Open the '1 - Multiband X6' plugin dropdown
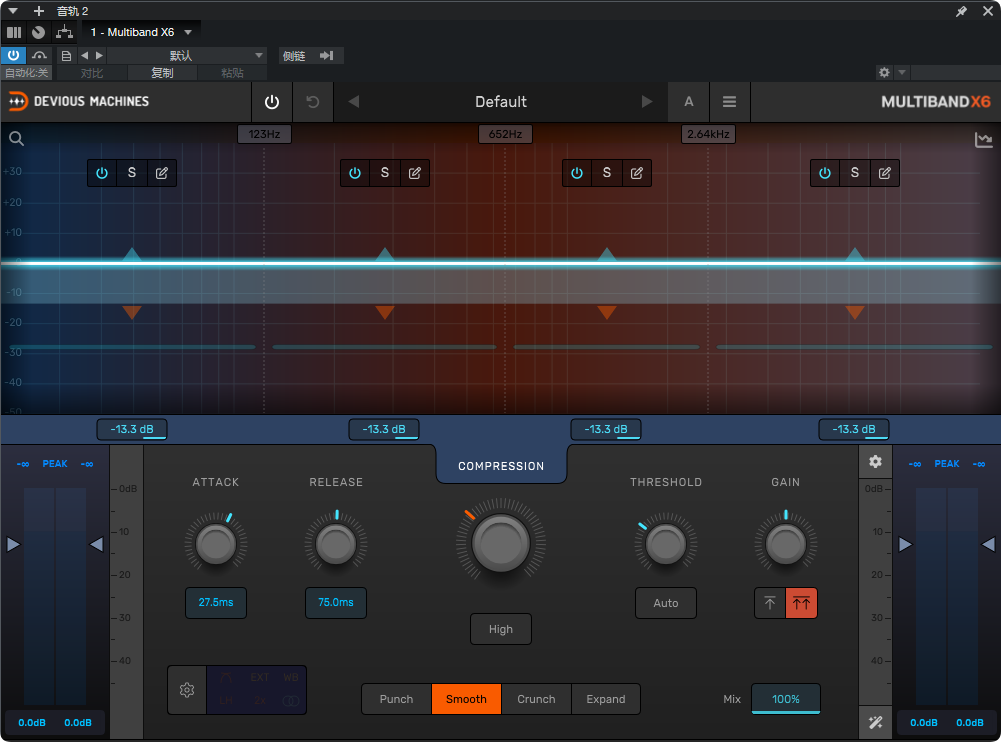The width and height of the screenshot is (1001, 742). [x=141, y=32]
